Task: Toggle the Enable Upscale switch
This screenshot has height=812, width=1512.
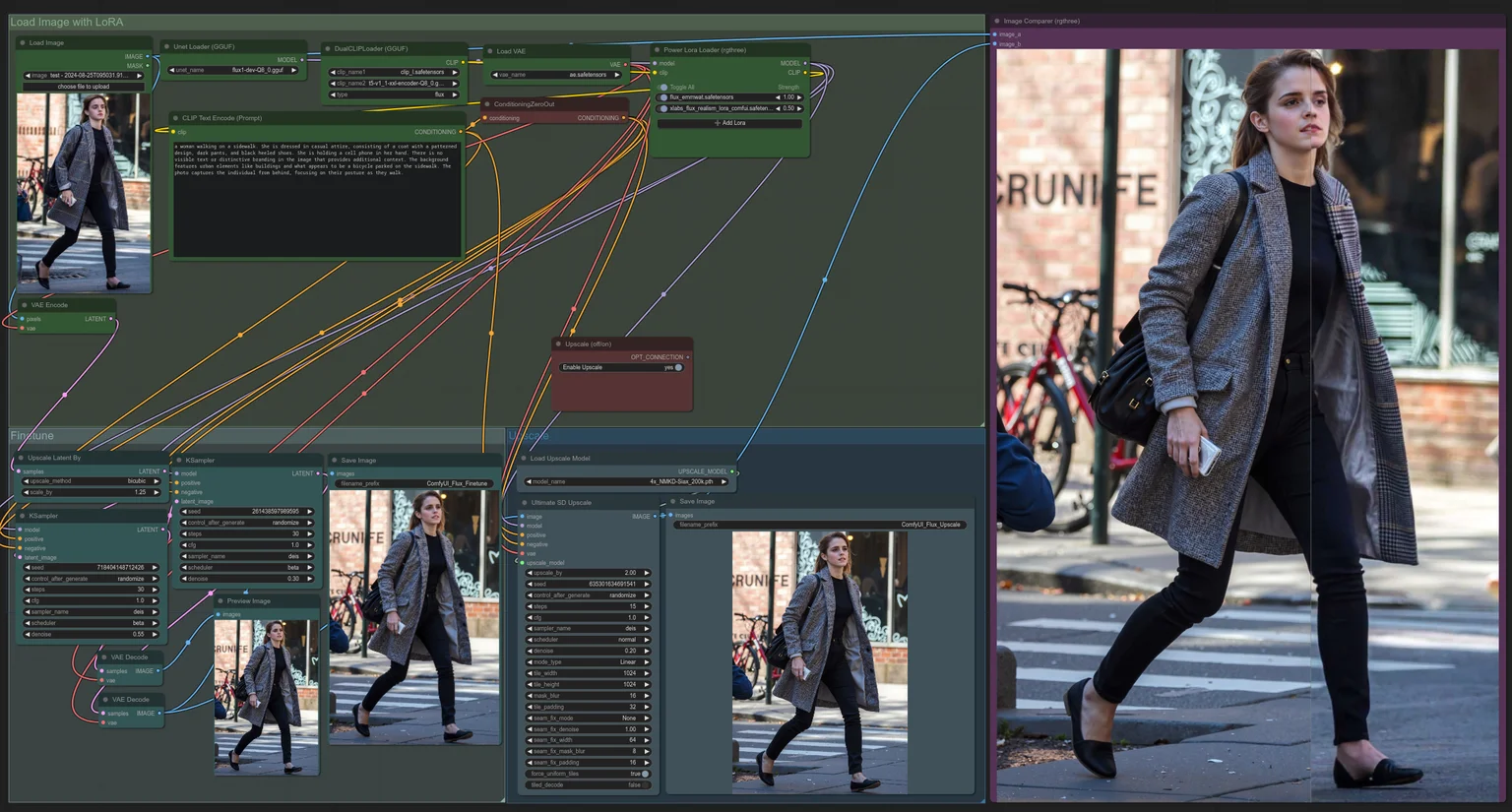Action: click(678, 367)
